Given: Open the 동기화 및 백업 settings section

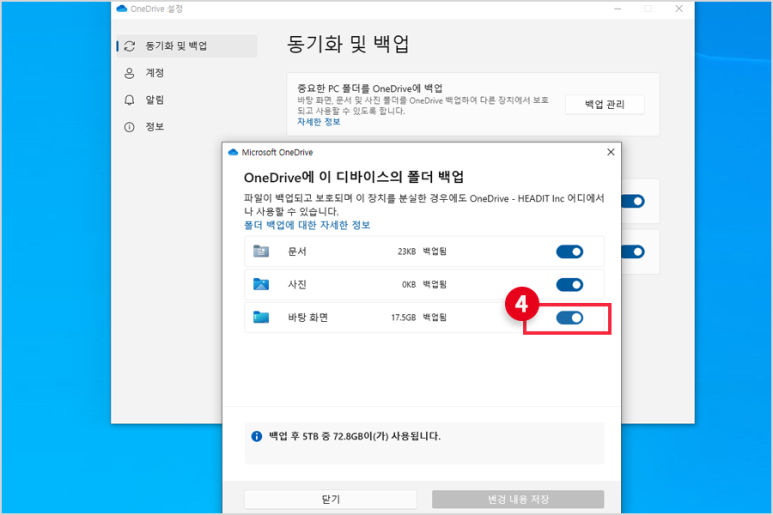Looking at the screenshot, I should click(x=187, y=46).
